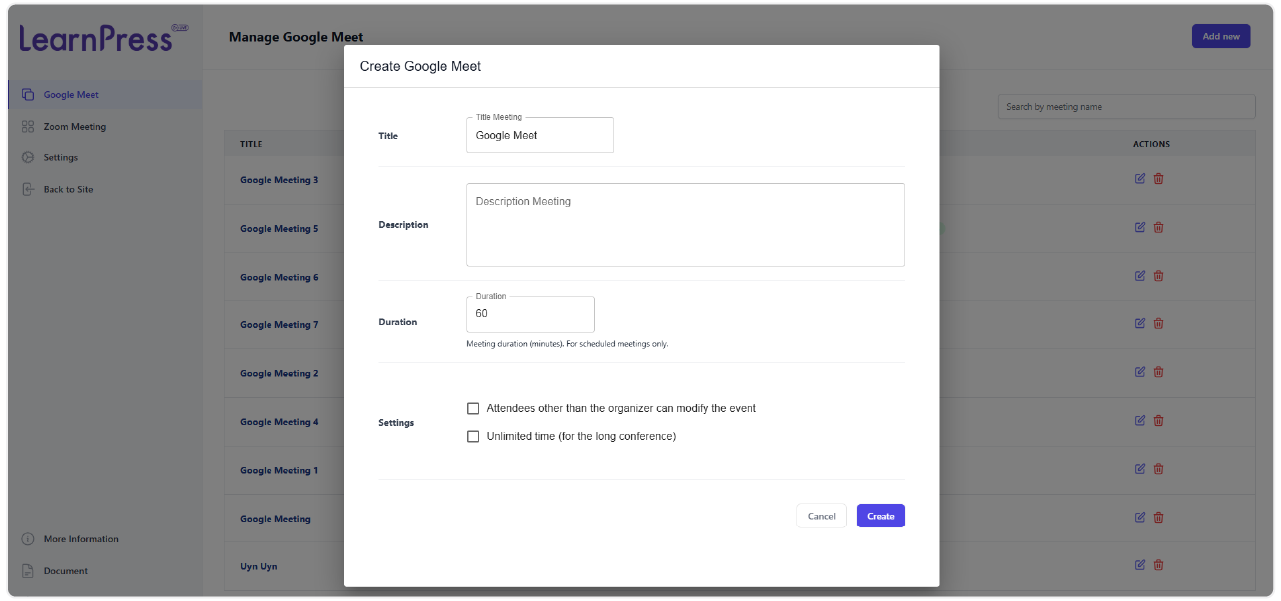
Task: Click the Create button
Action: 880,516
